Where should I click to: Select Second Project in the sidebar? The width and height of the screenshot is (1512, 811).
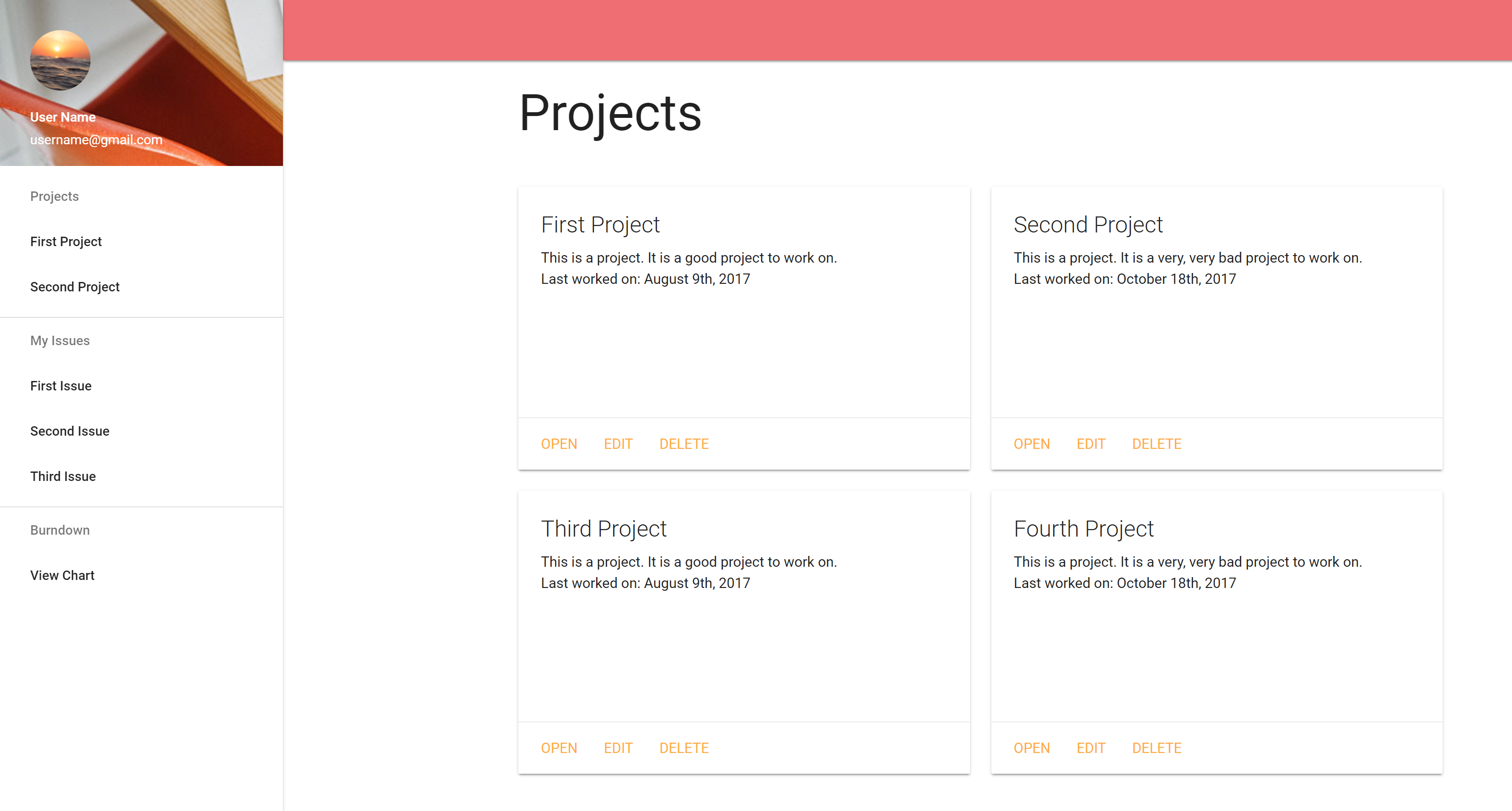[x=76, y=287]
